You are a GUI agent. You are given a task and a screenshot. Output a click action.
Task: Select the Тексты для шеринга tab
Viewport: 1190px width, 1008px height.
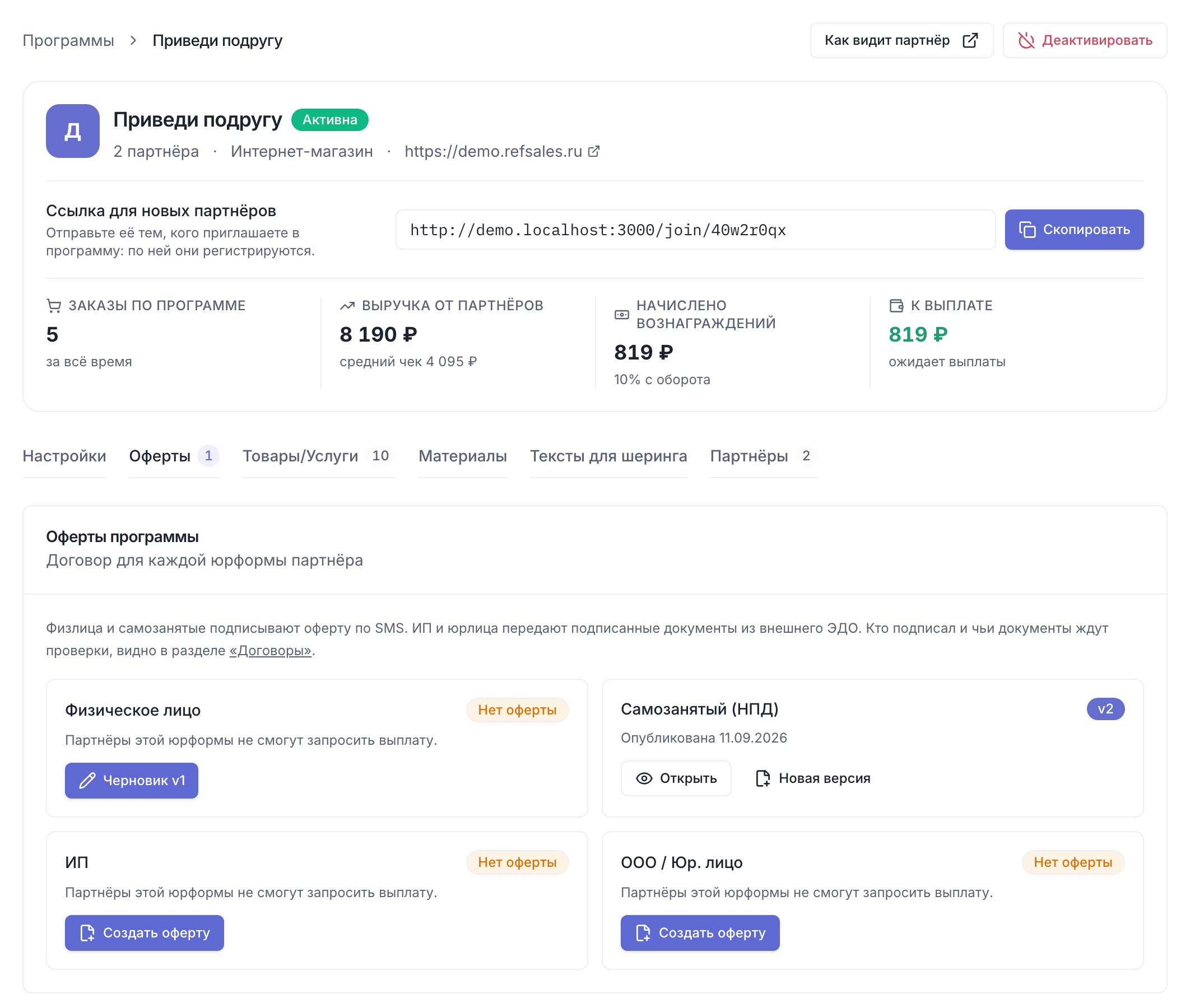[x=608, y=456]
